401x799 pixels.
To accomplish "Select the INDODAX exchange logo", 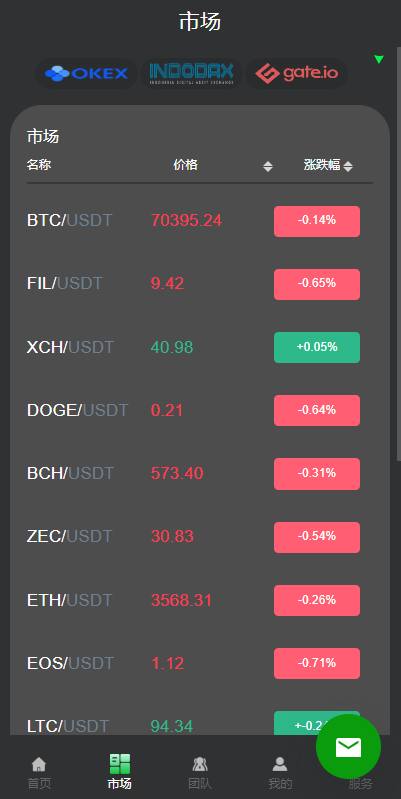I will click(x=192, y=74).
